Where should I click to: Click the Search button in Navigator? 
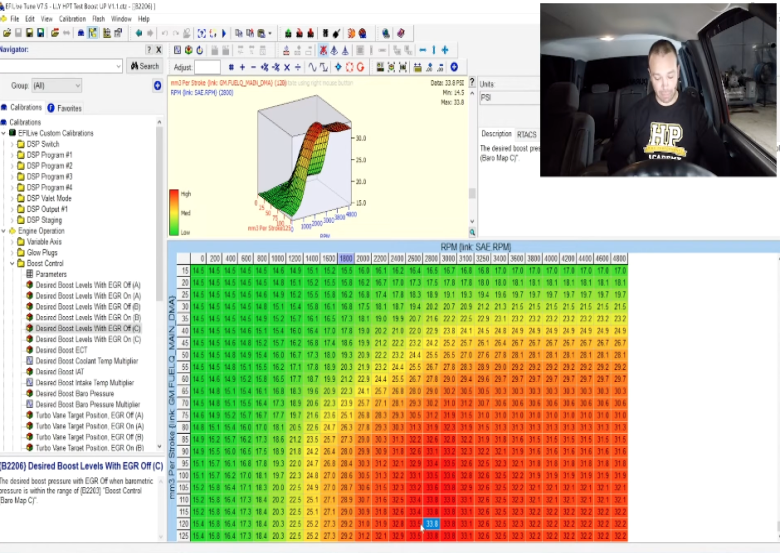click(144, 66)
